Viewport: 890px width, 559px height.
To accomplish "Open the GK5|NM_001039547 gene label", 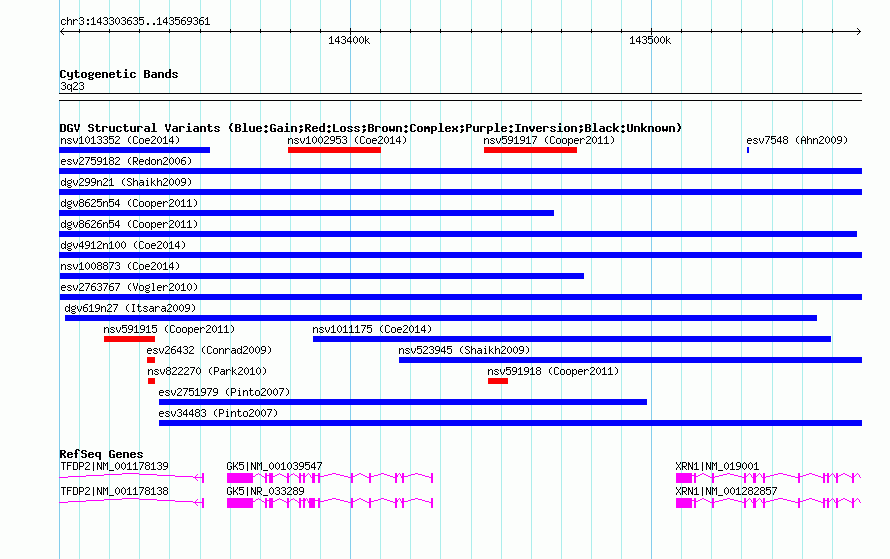I will 274,466.
